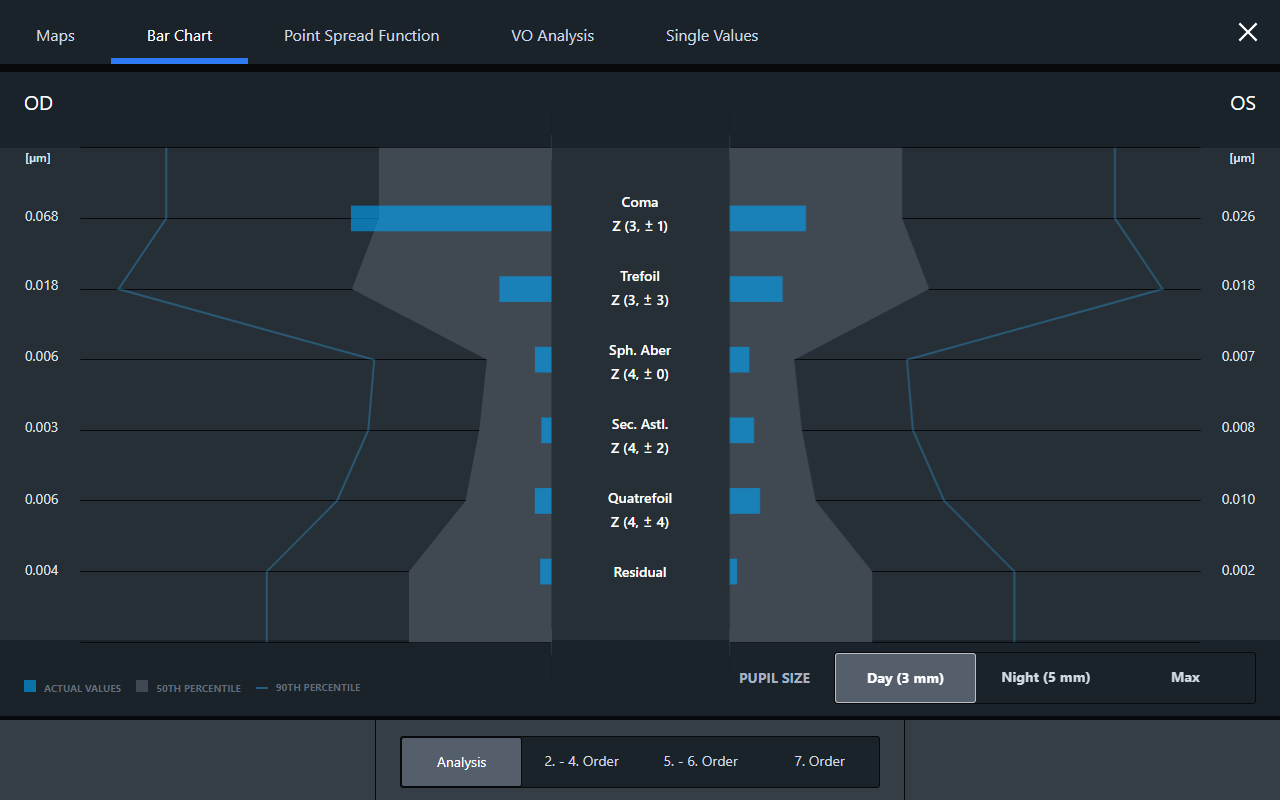The height and width of the screenshot is (800, 1280).
Task: Click the blue Actual Values legend swatch
Action: click(30, 687)
